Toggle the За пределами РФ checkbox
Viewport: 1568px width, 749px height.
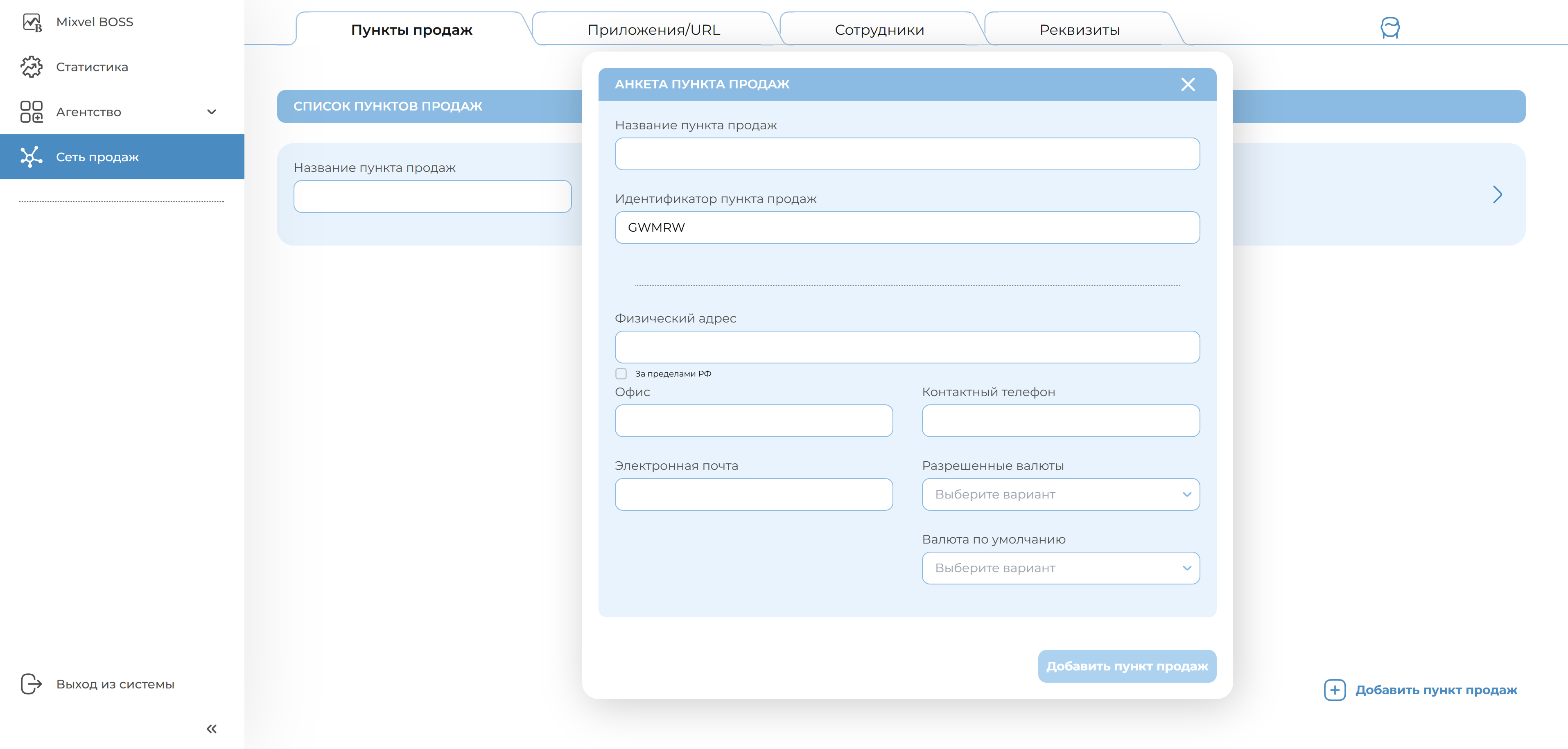click(621, 374)
